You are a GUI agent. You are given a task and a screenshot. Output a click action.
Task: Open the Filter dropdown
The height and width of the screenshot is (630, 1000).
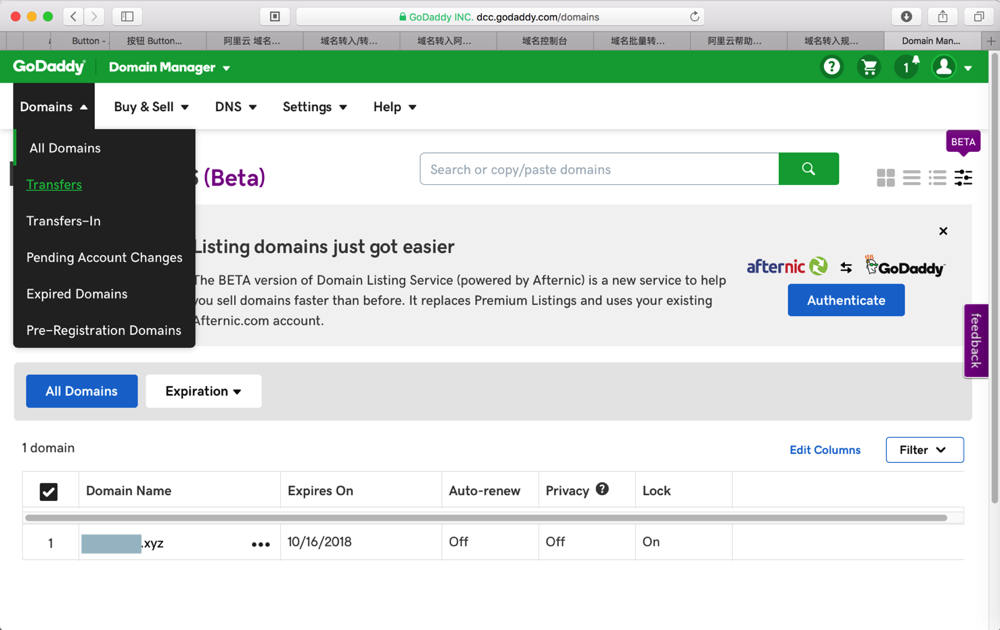tap(924, 450)
